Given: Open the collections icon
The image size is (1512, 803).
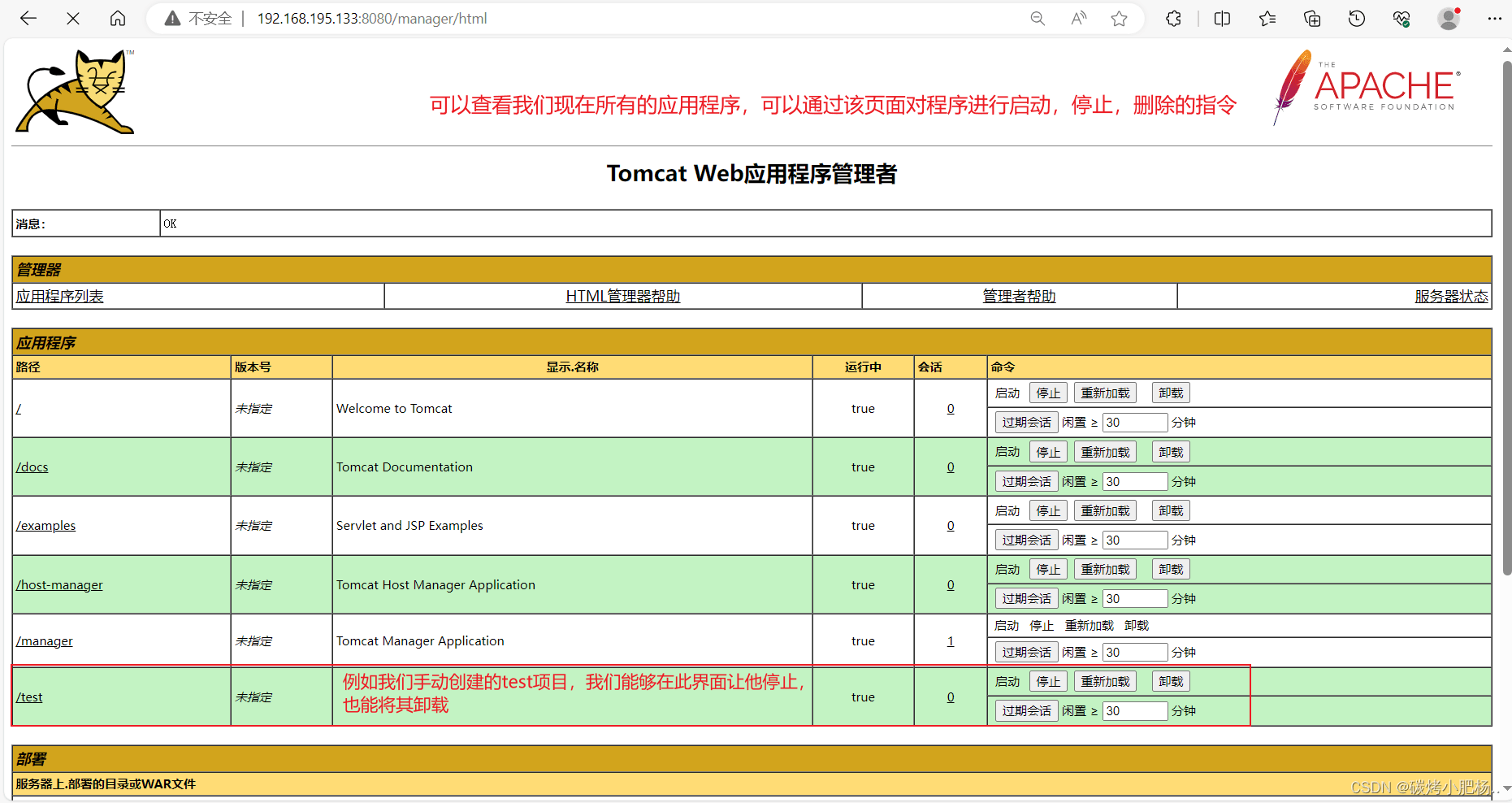Looking at the screenshot, I should point(1312,19).
